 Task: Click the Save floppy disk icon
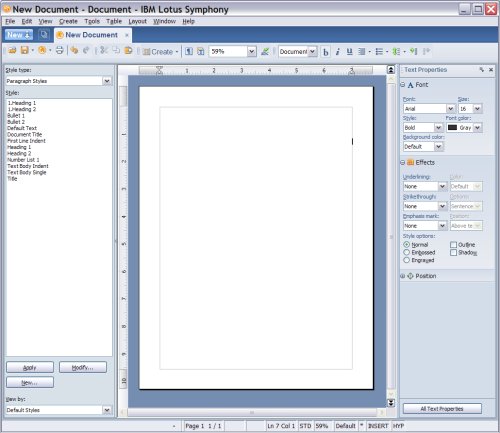click(x=24, y=51)
